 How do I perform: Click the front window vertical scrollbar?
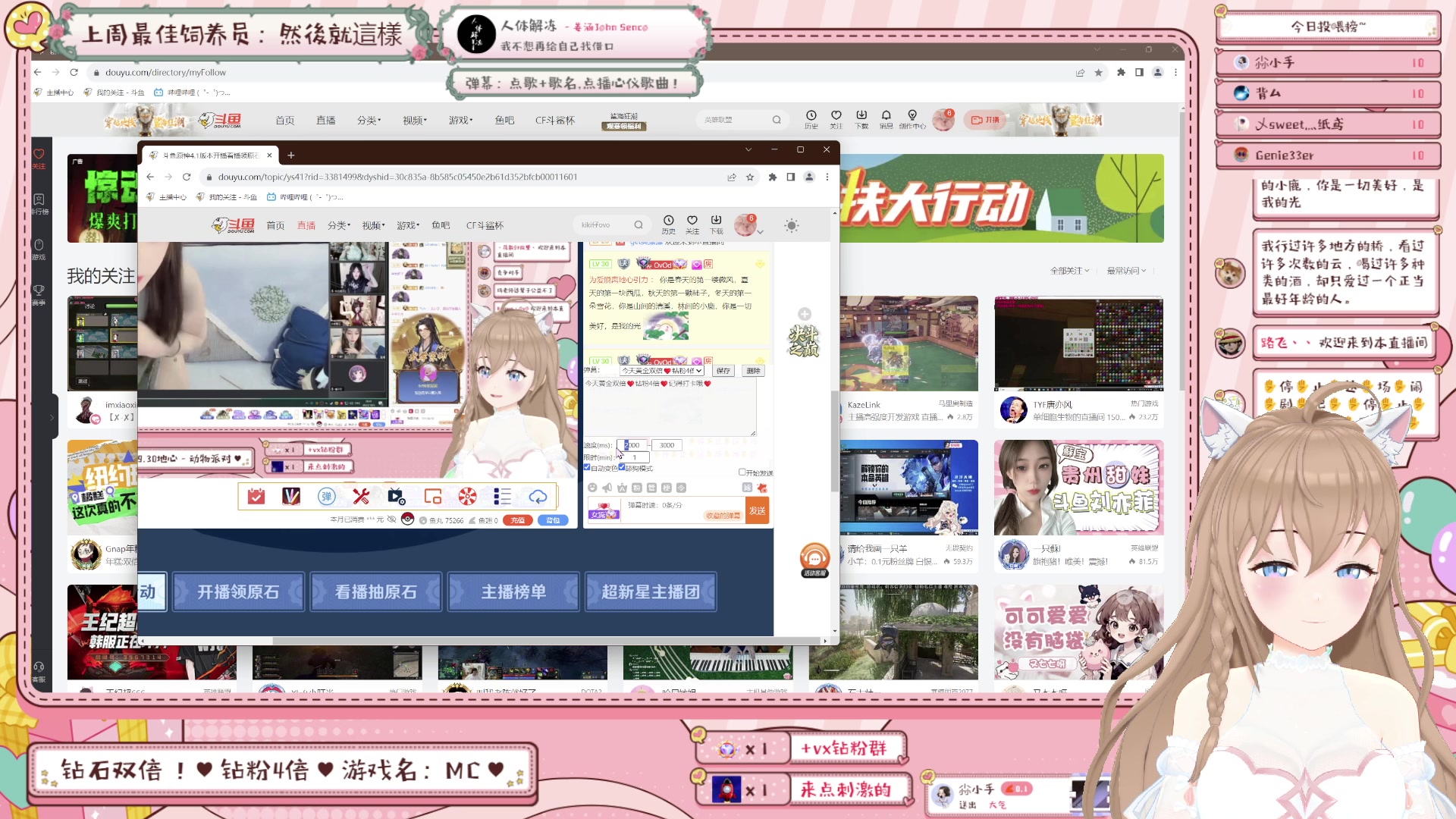point(834,440)
